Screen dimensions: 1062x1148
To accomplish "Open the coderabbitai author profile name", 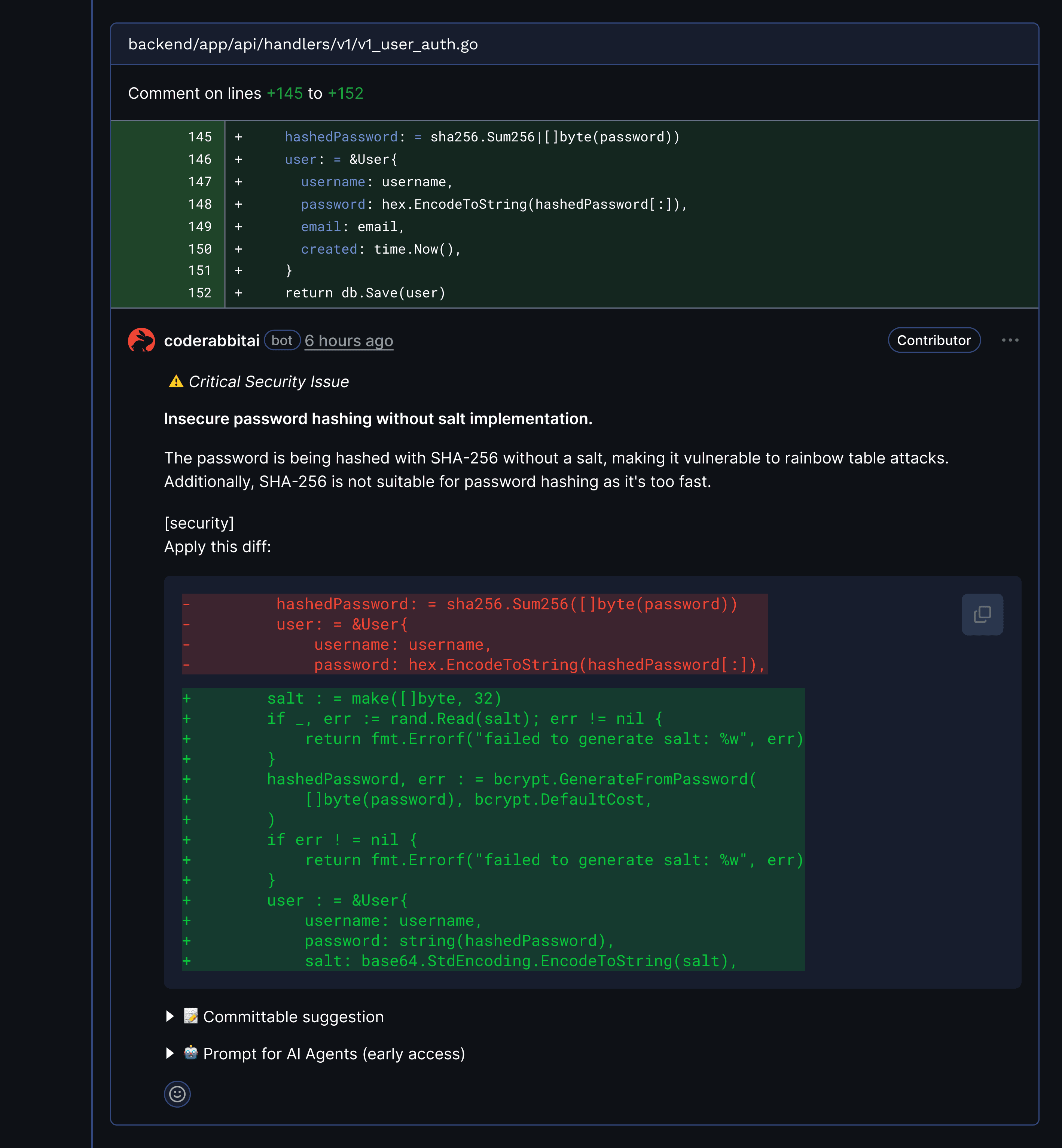I will [211, 341].
